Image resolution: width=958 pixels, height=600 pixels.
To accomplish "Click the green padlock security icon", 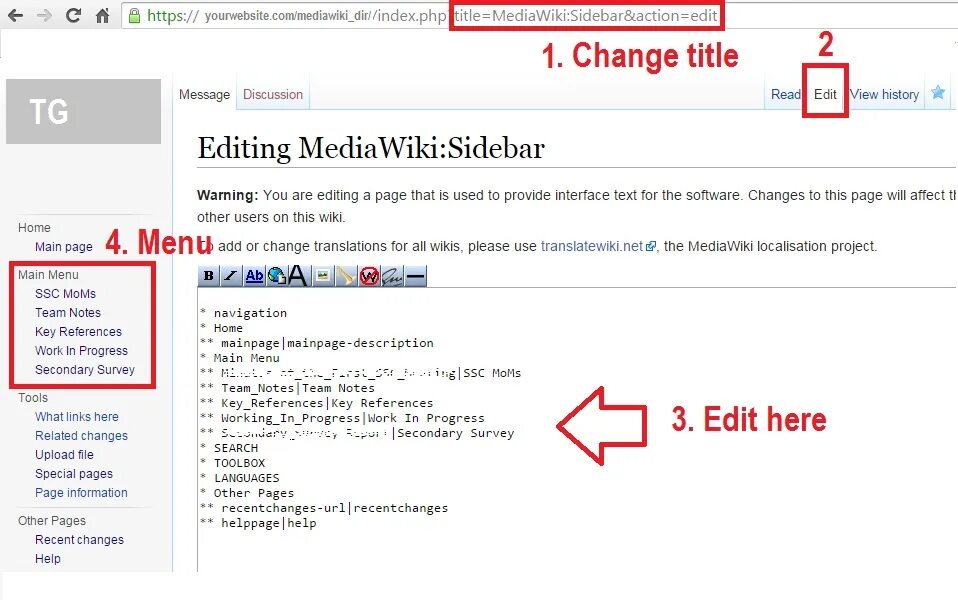I will coord(134,15).
